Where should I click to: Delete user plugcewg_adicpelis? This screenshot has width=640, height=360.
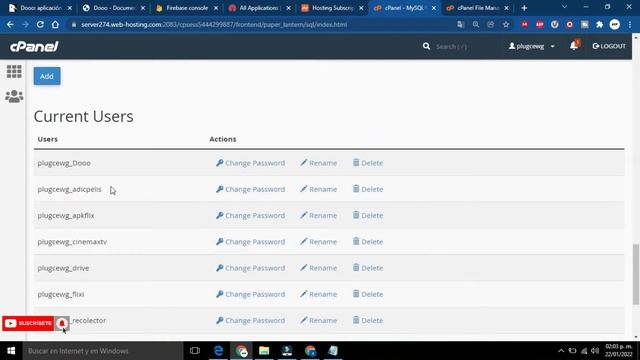click(368, 189)
